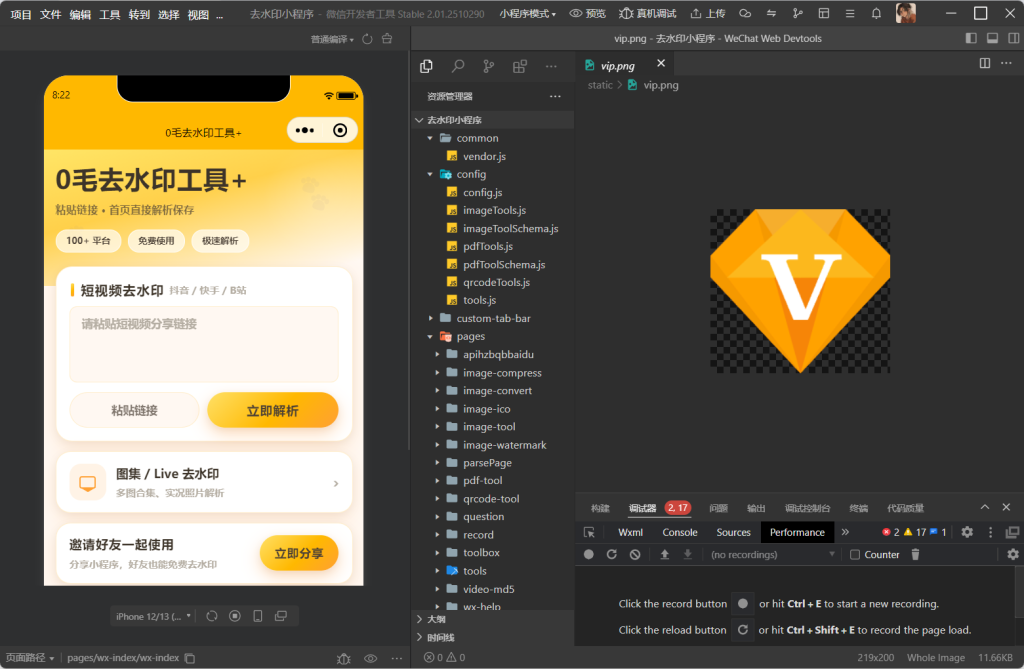This screenshot has height=669, width=1024.
Task: Tap the 立即解析 button
Action: point(273,410)
